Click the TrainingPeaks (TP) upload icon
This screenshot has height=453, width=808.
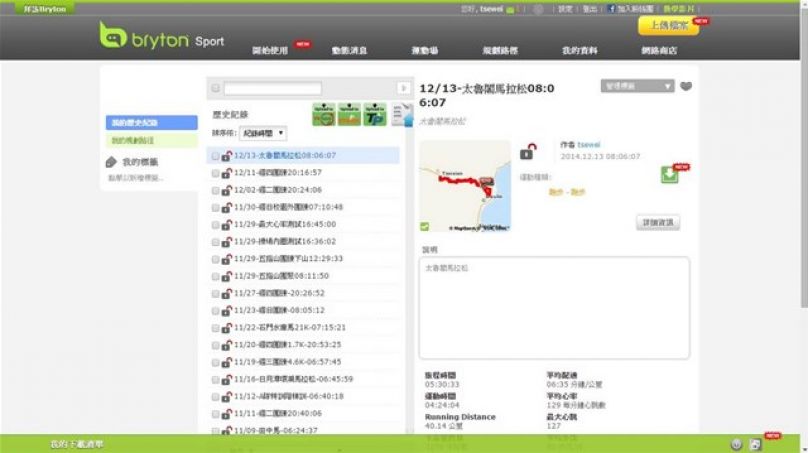374,113
